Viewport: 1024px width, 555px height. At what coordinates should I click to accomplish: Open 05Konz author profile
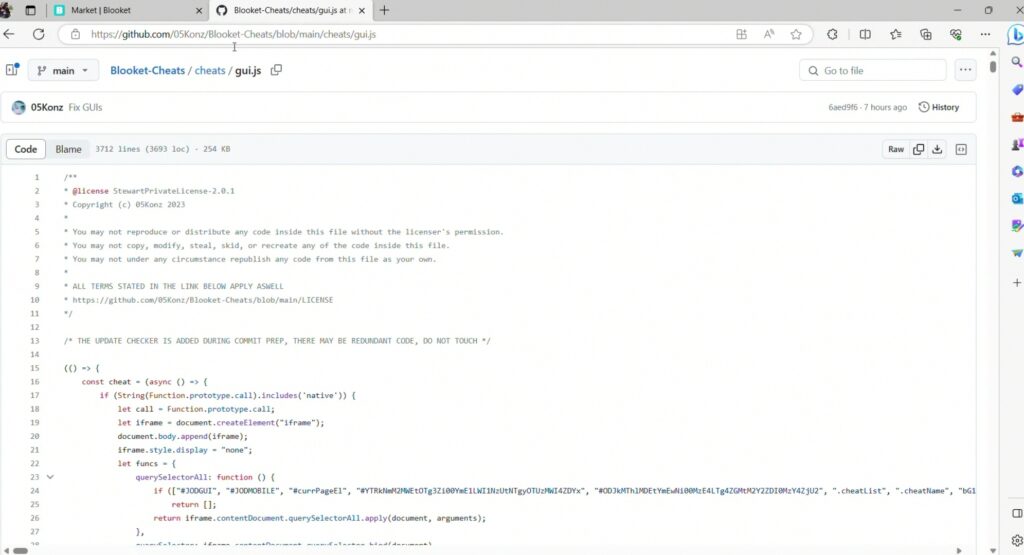tap(46, 107)
